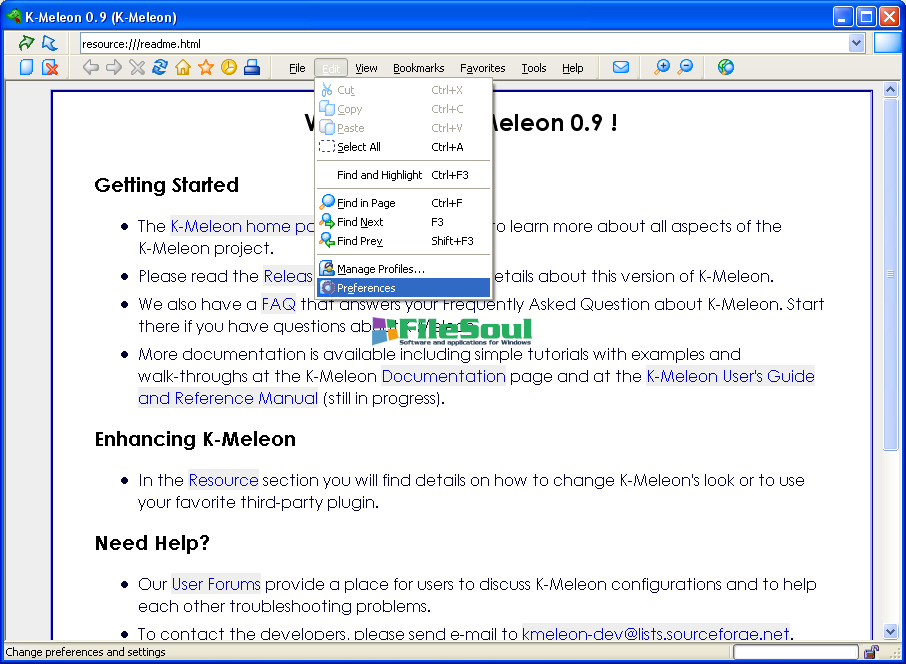Expand the address bar URL dropdown

point(856,43)
